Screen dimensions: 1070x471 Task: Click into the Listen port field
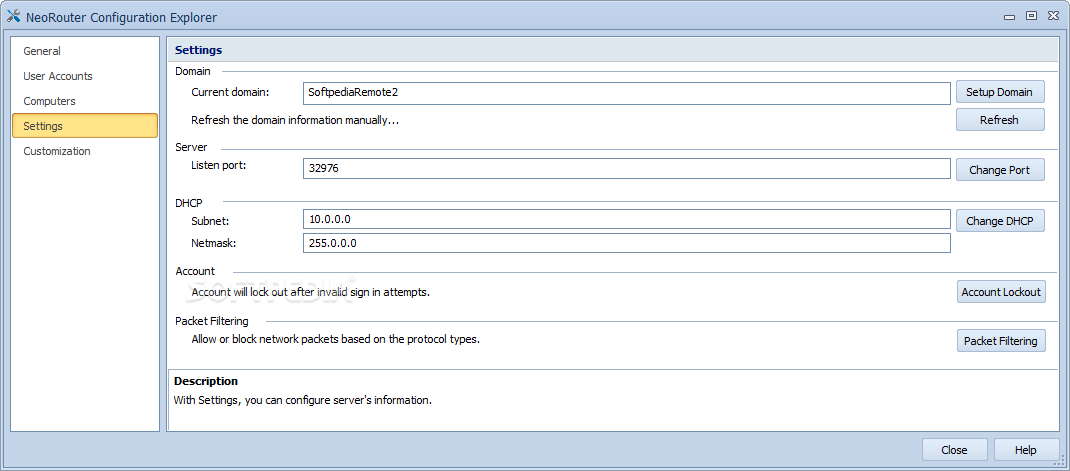click(x=626, y=169)
